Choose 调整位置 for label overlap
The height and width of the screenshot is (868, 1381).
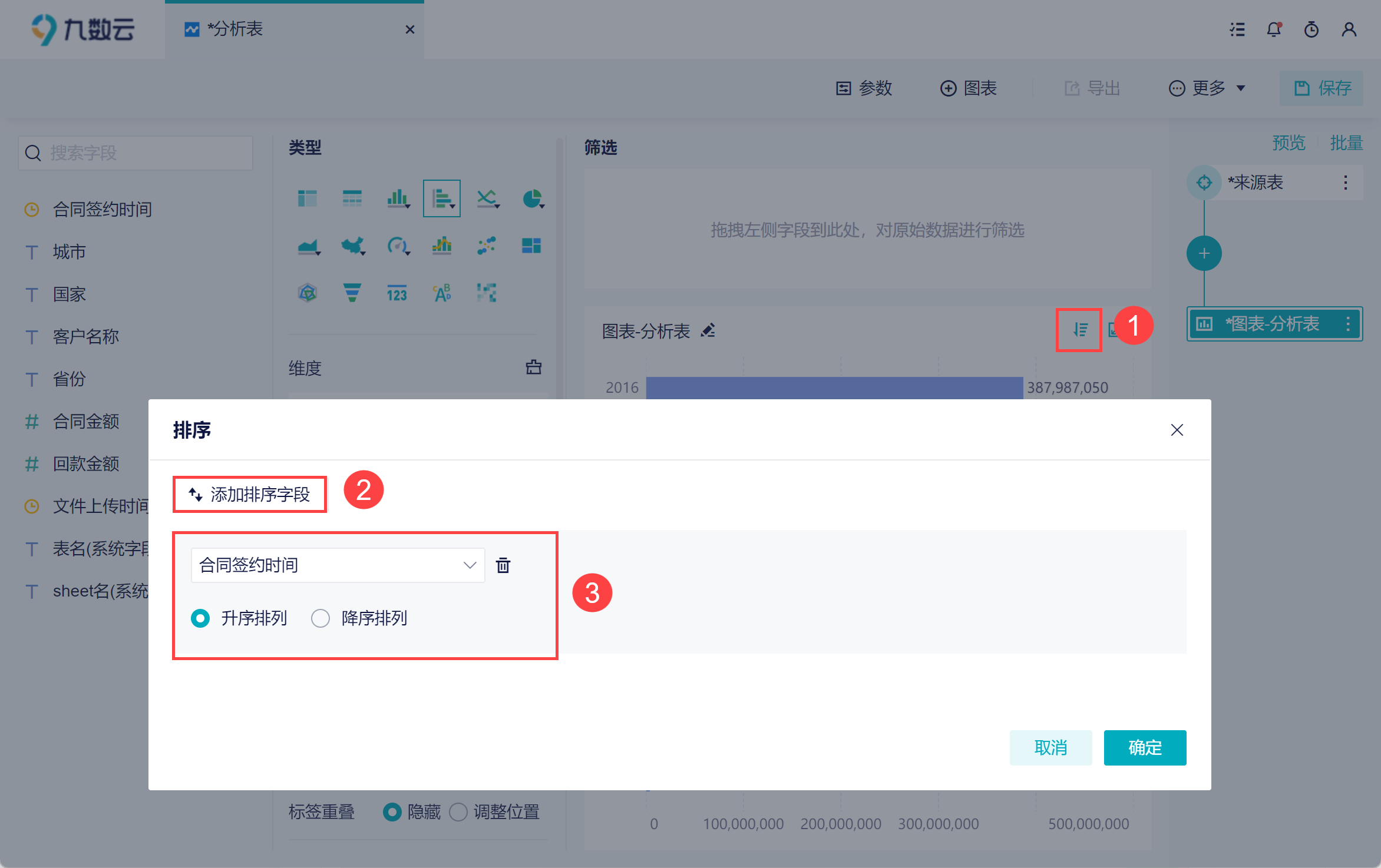tap(458, 812)
